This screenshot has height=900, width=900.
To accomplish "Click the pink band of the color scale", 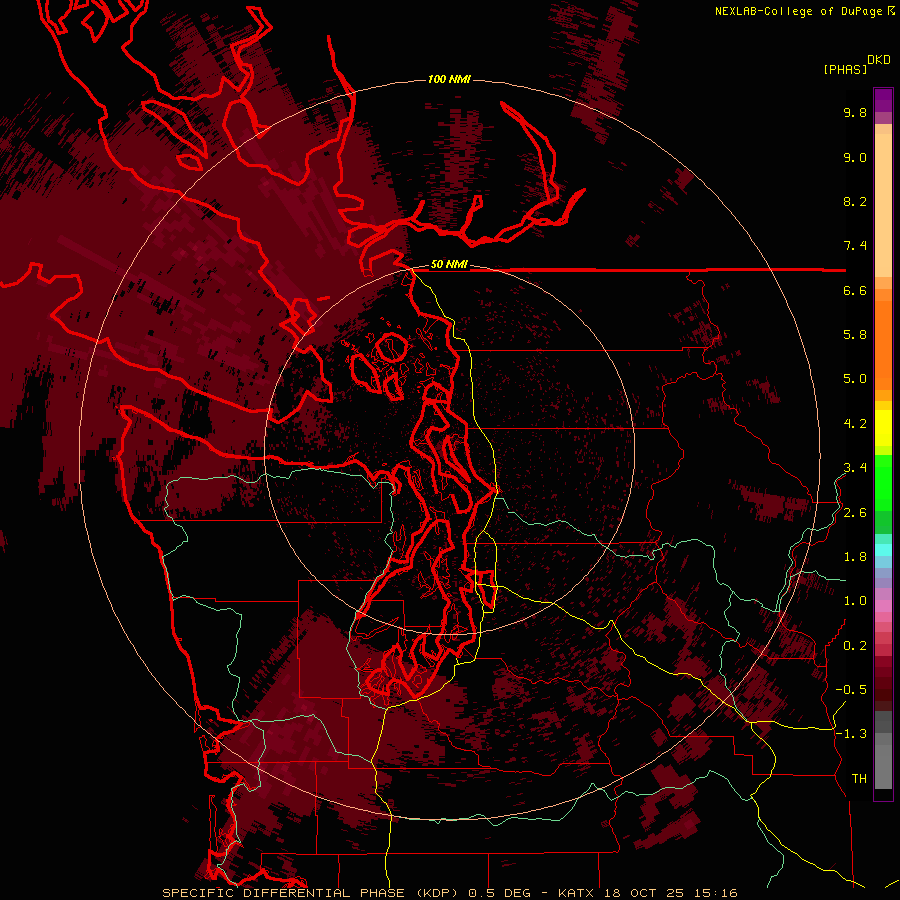I will [x=883, y=606].
